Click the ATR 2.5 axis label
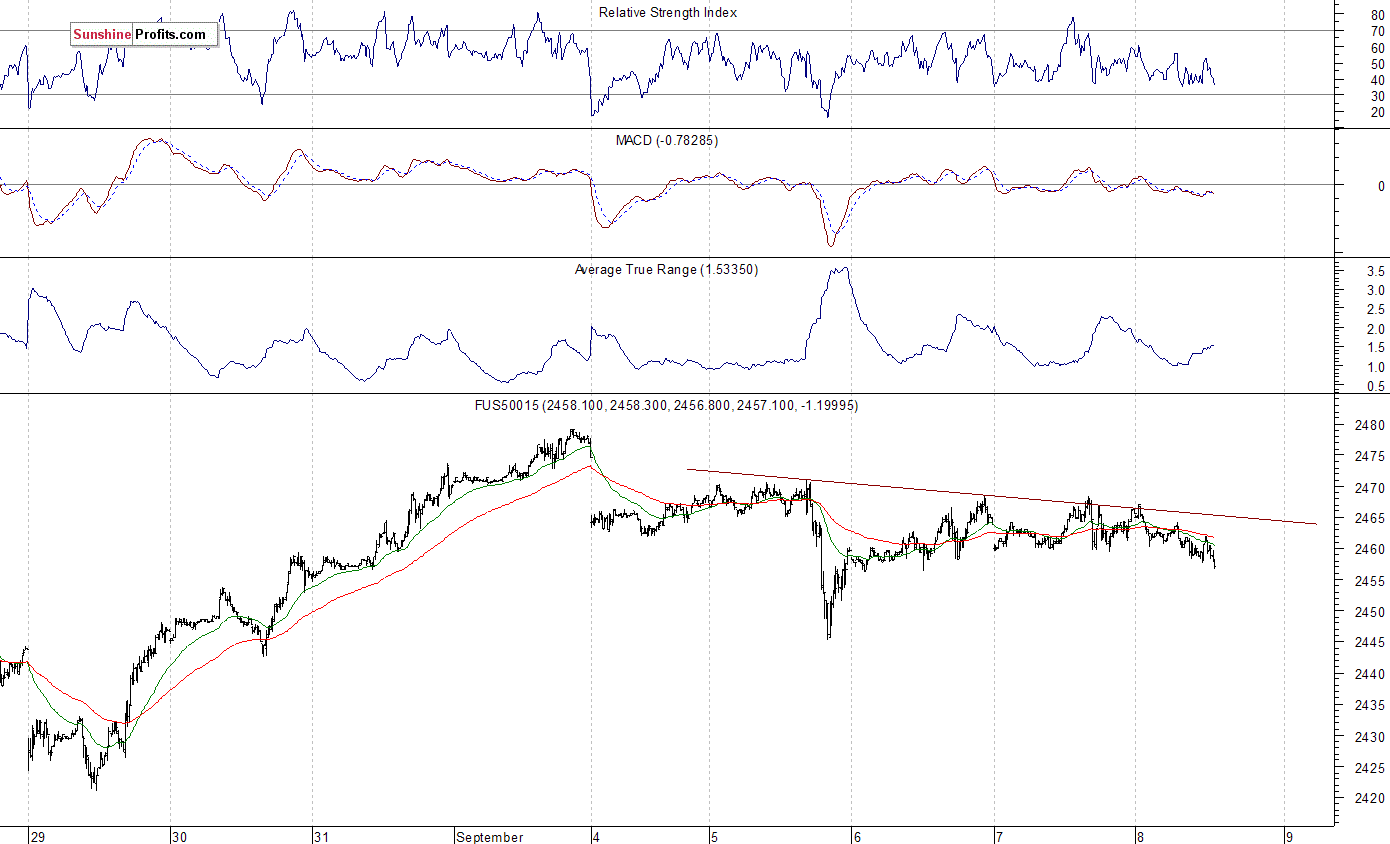Screen dimensions: 1390x844 pyautogui.click(x=1375, y=310)
